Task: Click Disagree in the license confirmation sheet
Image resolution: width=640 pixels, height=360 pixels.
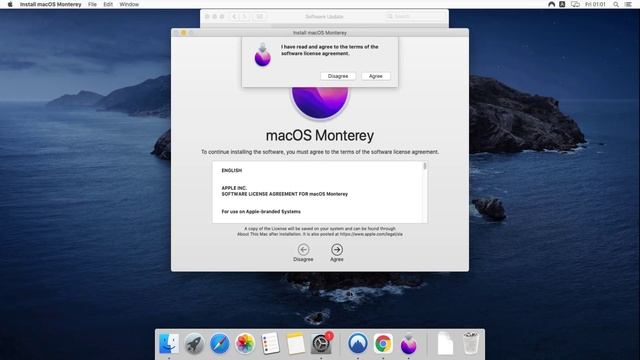Action: pos(338,76)
